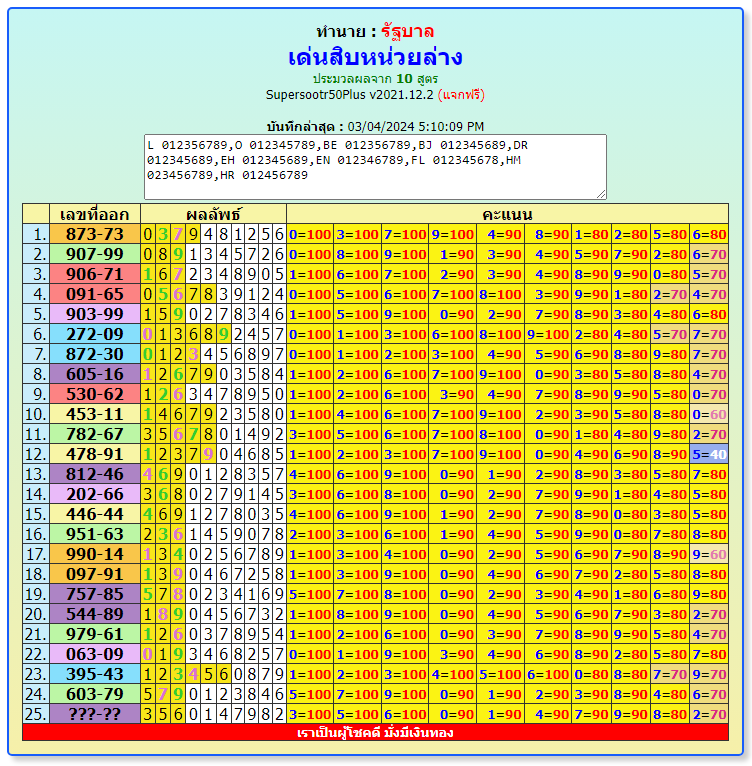Select the draw number 951-63
The width and height of the screenshot is (752, 766).
[x=95, y=535]
